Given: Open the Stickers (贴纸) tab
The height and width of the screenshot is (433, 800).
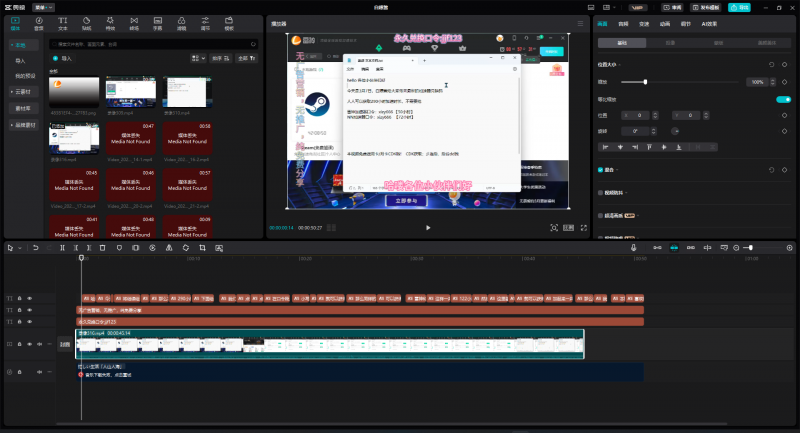Looking at the screenshot, I should click(87, 22).
